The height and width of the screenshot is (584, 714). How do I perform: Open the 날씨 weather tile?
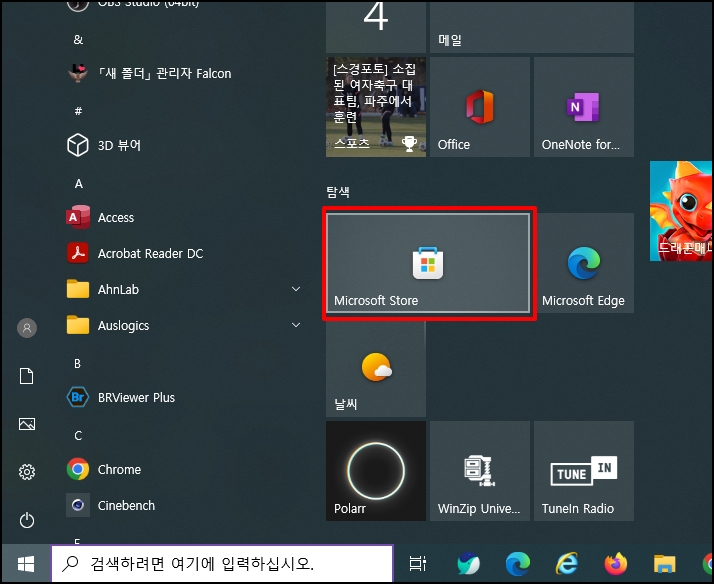(376, 367)
